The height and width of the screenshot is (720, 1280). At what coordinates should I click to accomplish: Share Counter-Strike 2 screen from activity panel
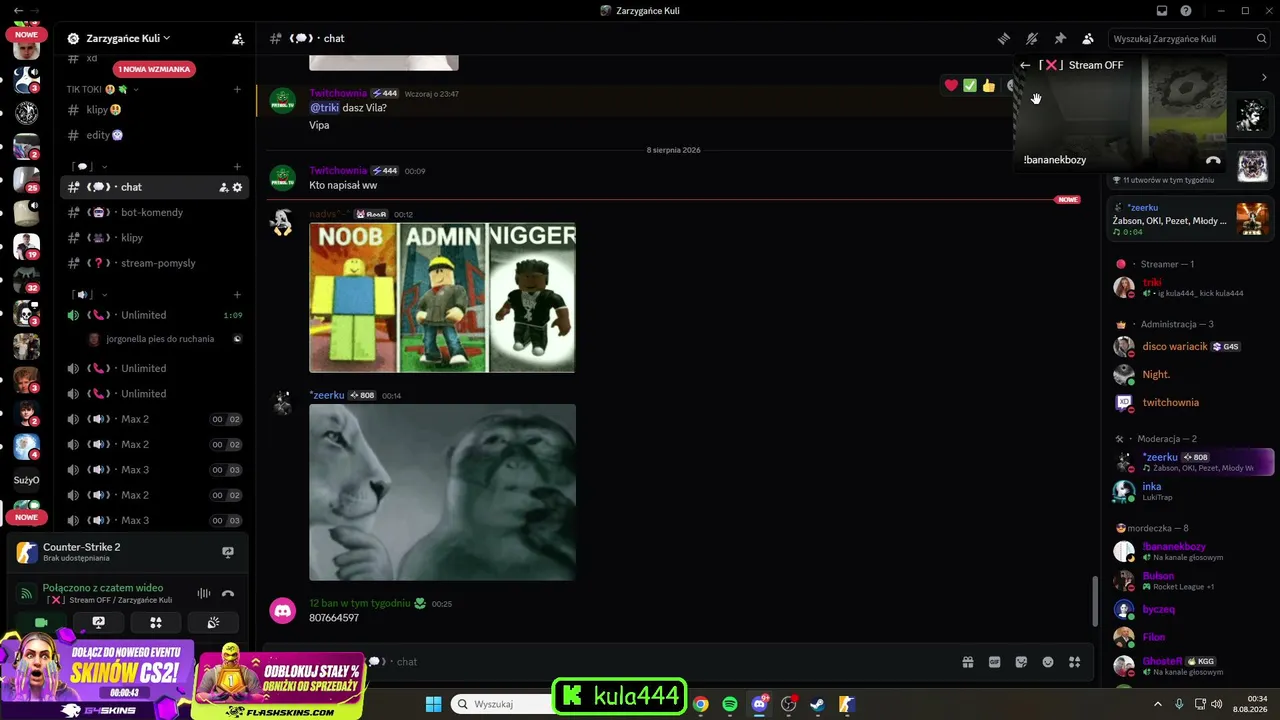[228, 552]
